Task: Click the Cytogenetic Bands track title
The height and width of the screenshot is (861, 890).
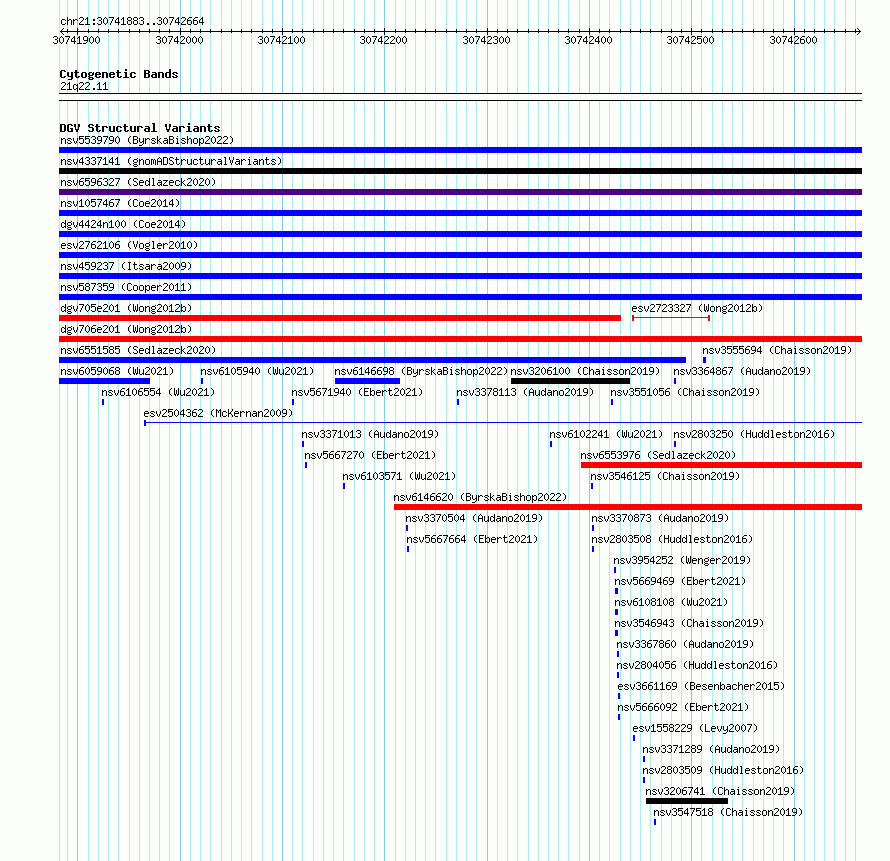Action: click(119, 74)
